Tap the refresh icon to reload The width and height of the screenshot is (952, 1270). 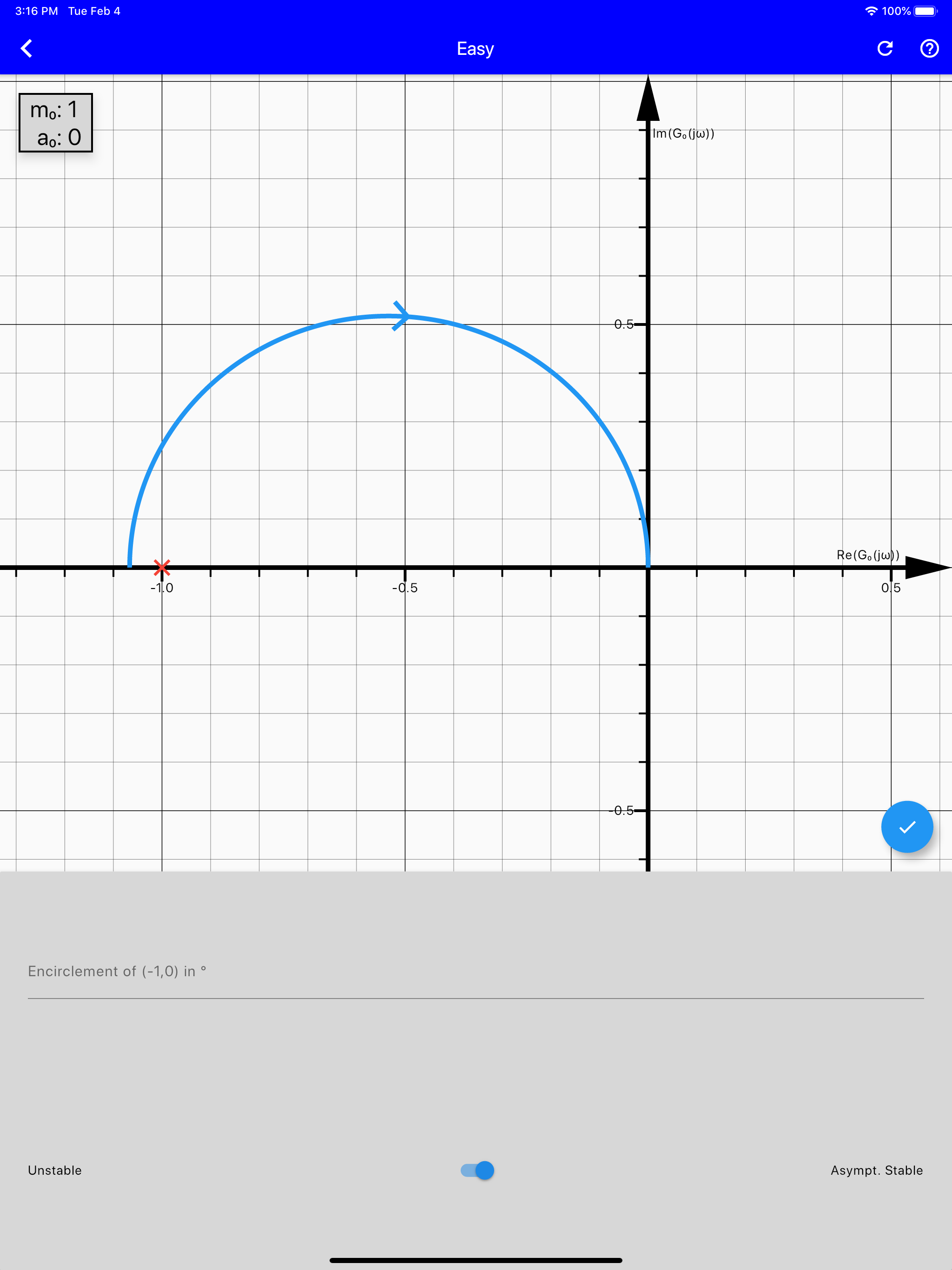pos(885,49)
